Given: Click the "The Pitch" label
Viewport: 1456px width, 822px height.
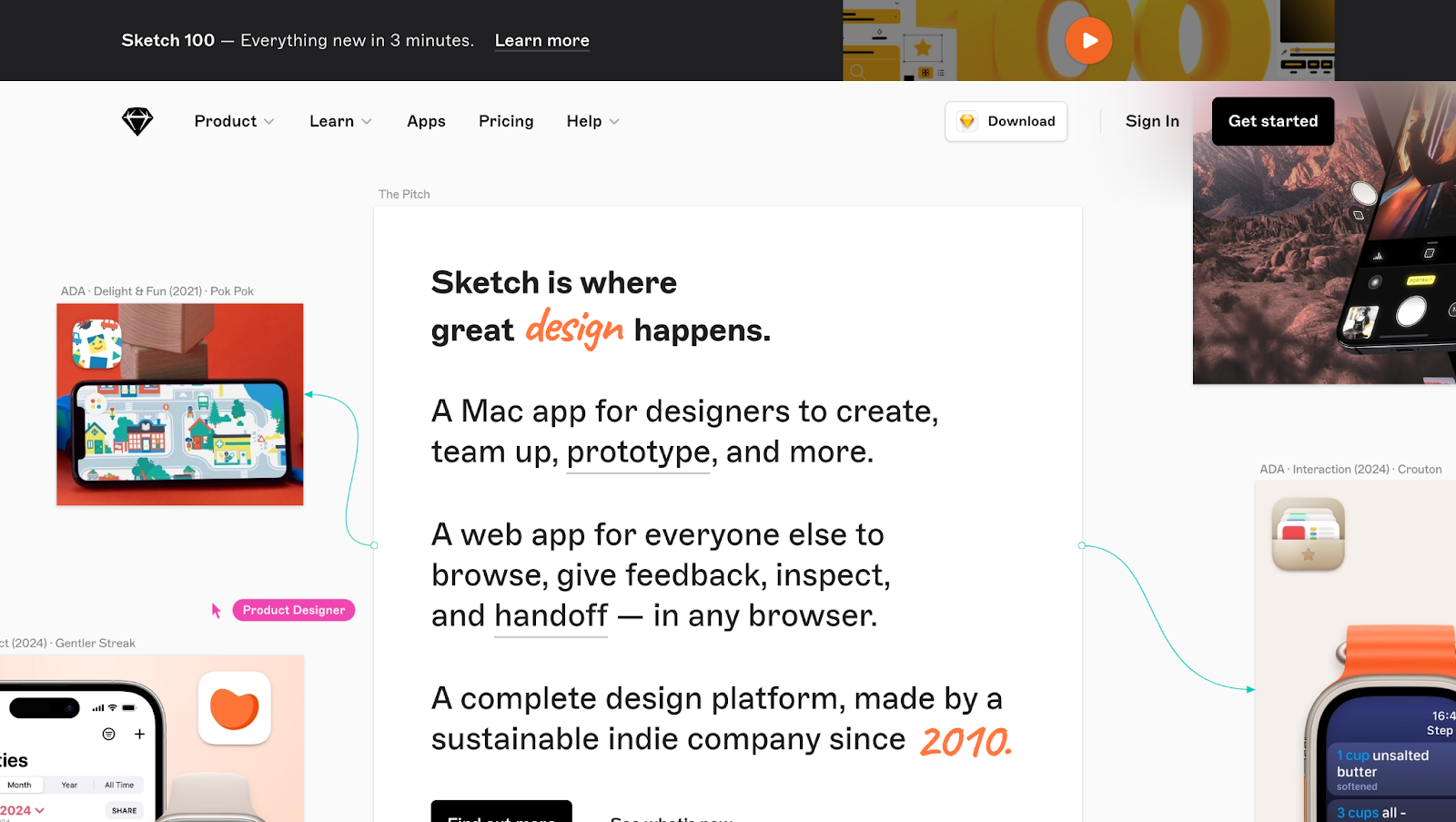Looking at the screenshot, I should coord(404,194).
